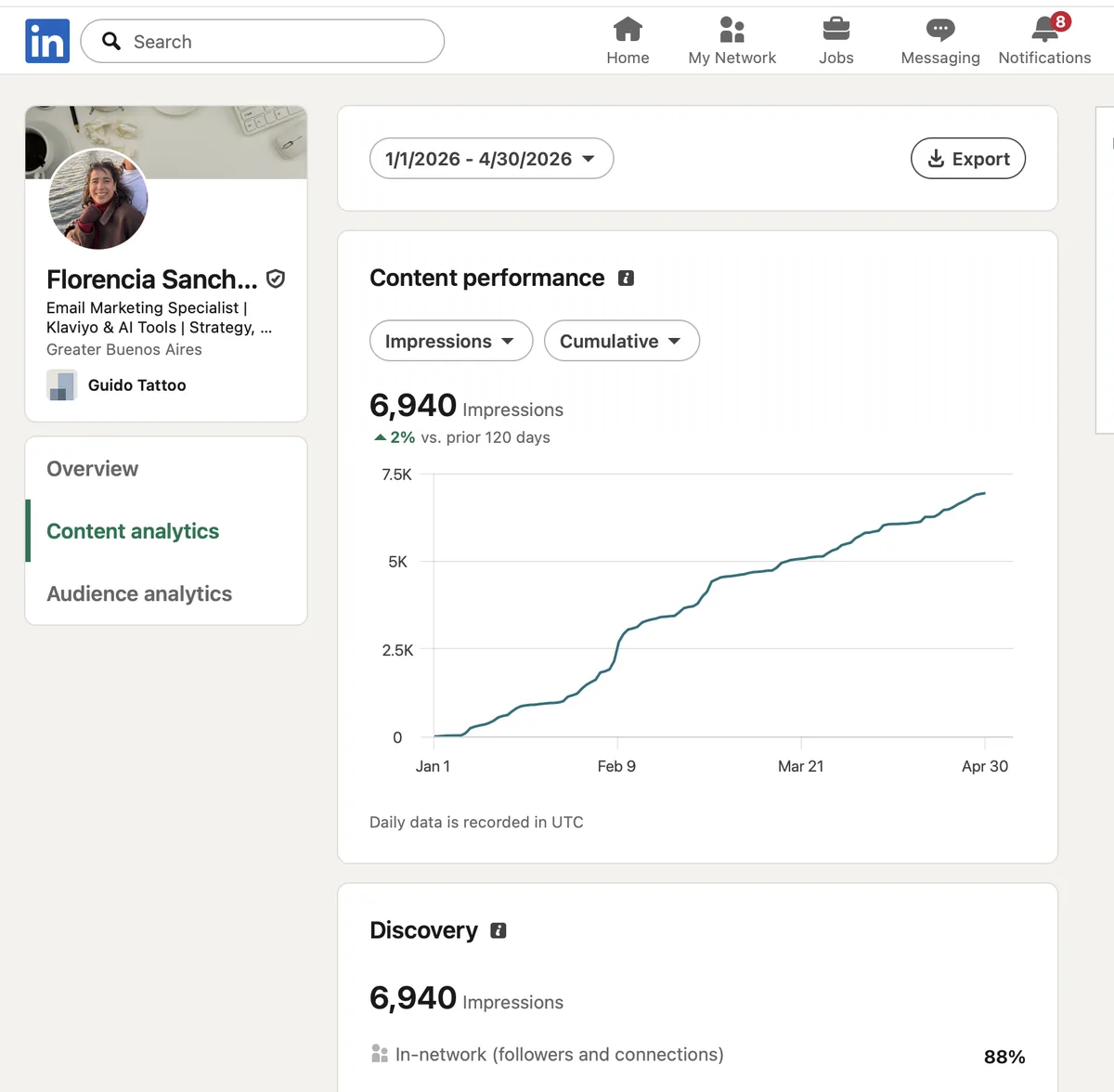Click the Export button

(968, 159)
